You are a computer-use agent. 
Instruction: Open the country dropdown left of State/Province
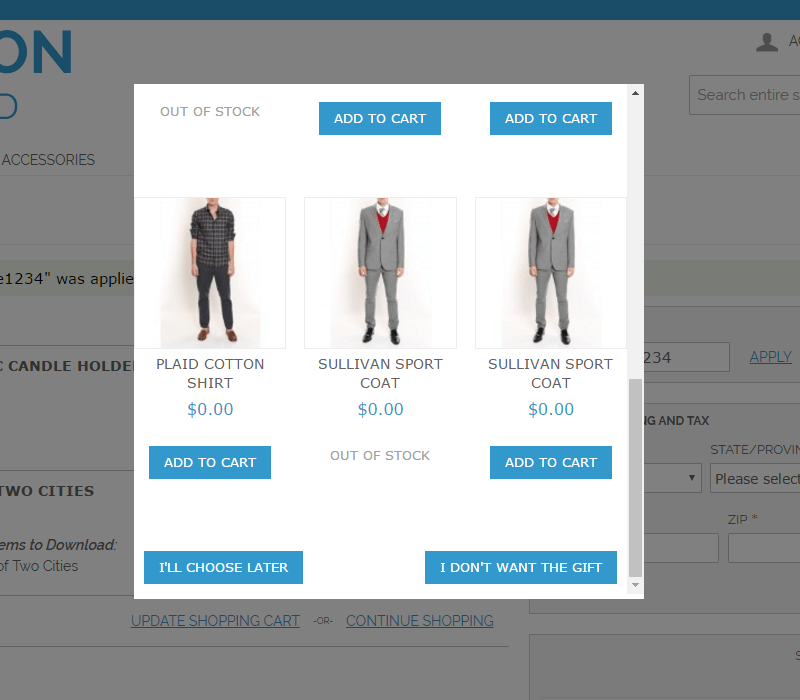click(672, 479)
